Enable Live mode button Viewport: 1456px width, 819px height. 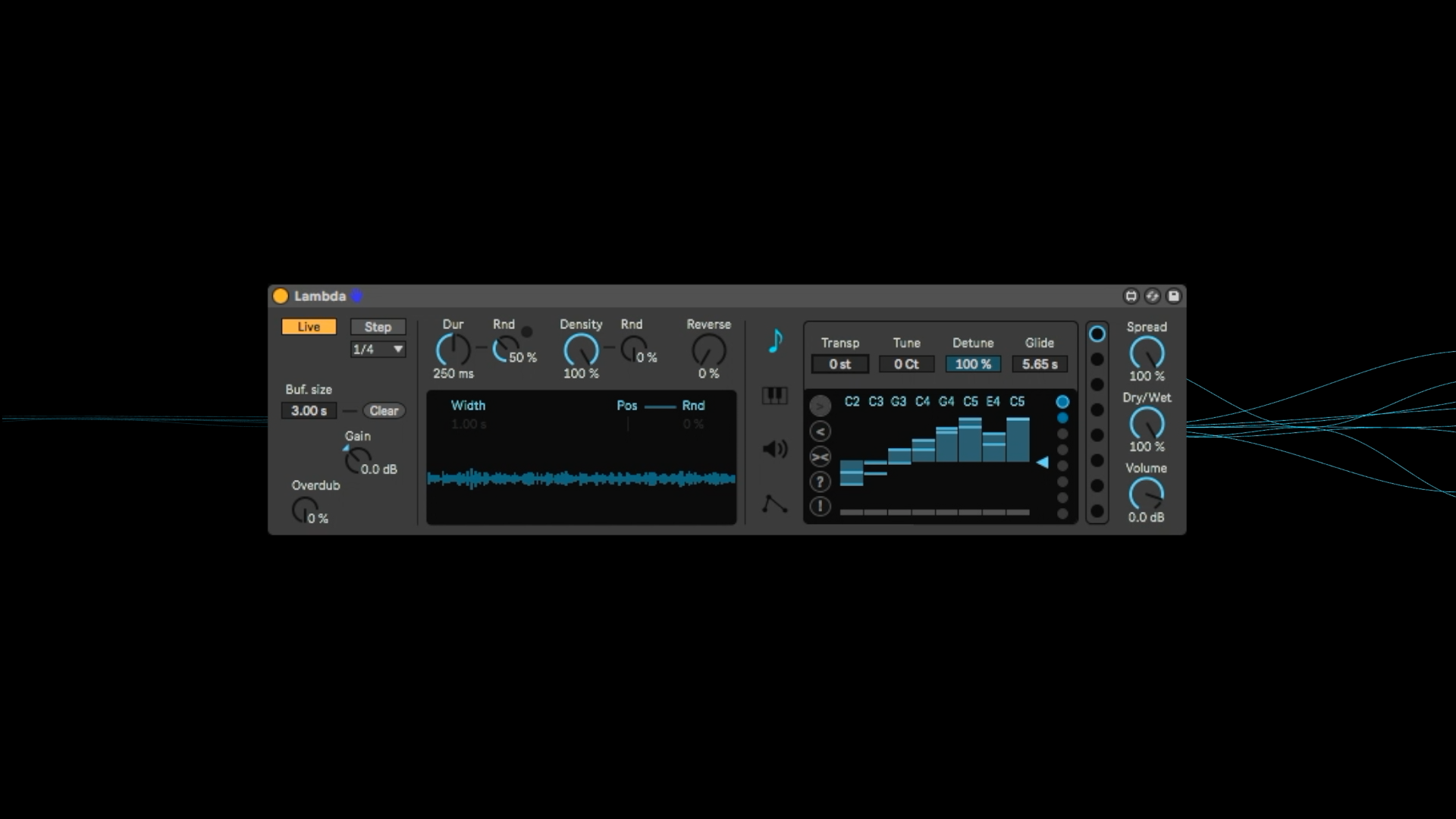309,327
